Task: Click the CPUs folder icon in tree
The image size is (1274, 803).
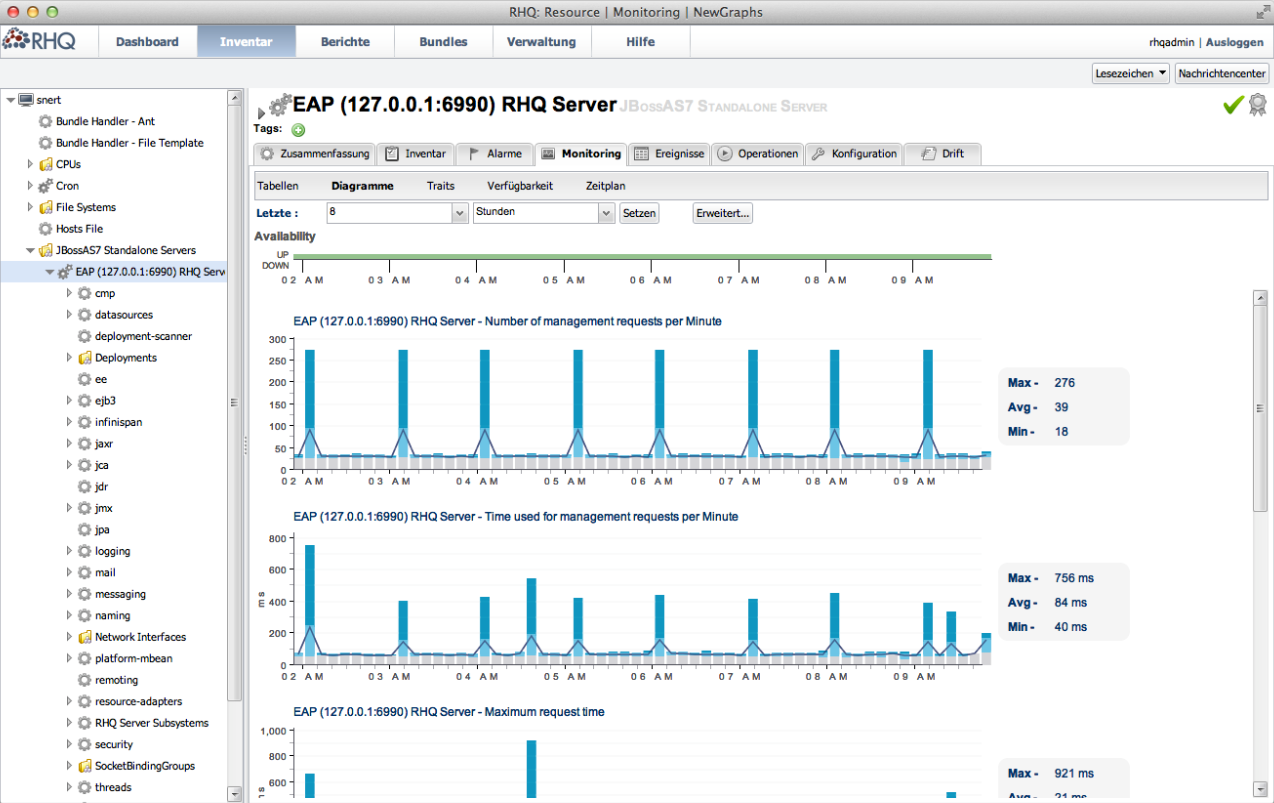Action: coord(45,164)
